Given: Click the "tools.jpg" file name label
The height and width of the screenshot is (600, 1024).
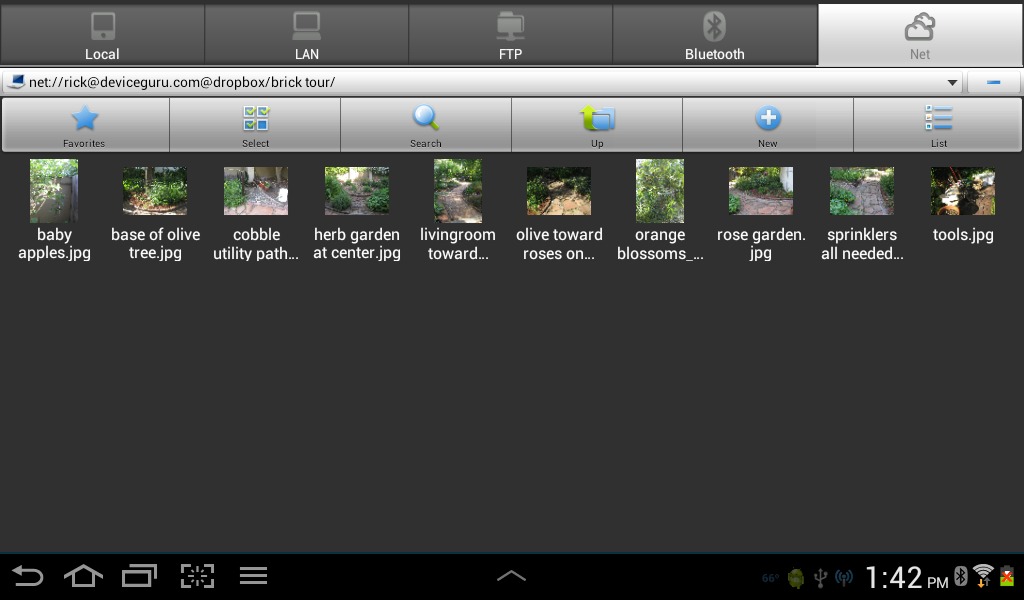Looking at the screenshot, I should click(x=963, y=234).
